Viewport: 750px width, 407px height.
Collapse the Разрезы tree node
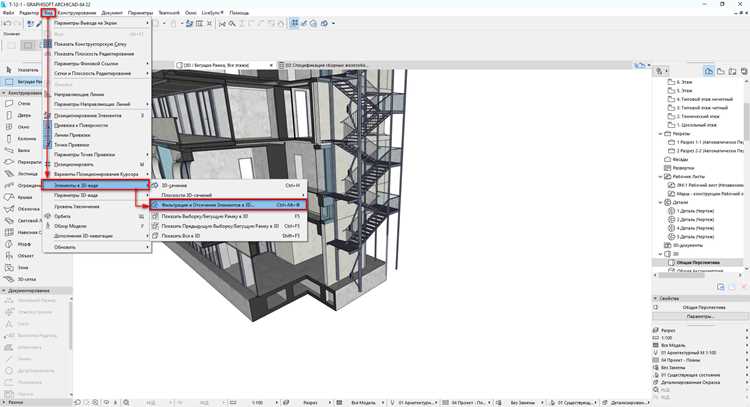pos(661,134)
